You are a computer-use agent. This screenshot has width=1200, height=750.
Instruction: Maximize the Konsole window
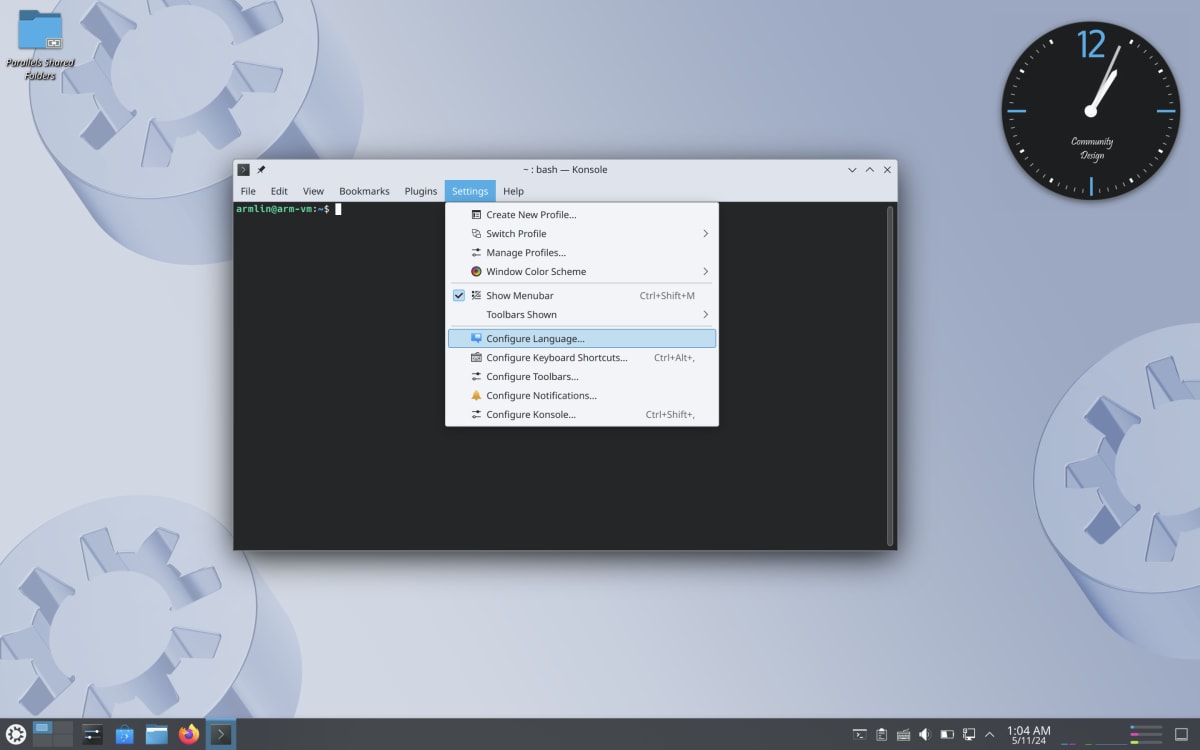(x=870, y=170)
